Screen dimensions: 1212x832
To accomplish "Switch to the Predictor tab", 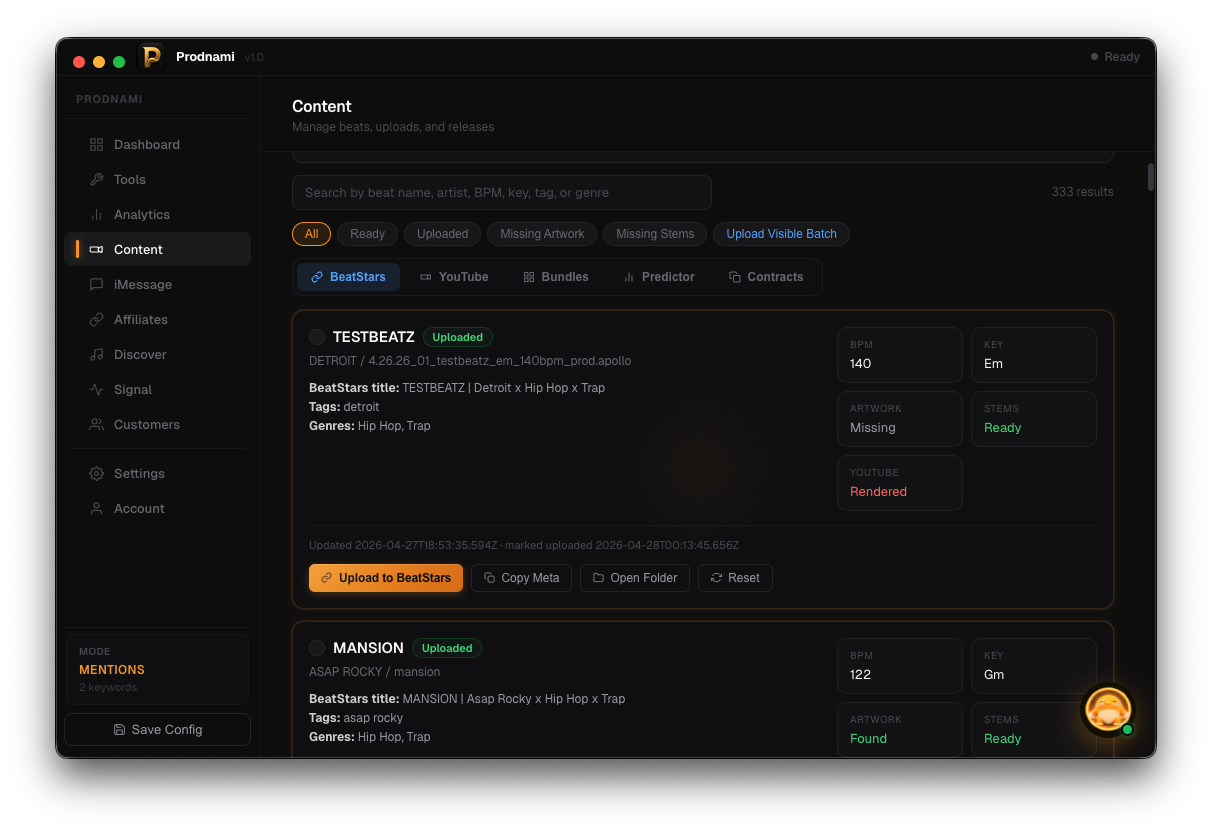I will pyautogui.click(x=659, y=277).
